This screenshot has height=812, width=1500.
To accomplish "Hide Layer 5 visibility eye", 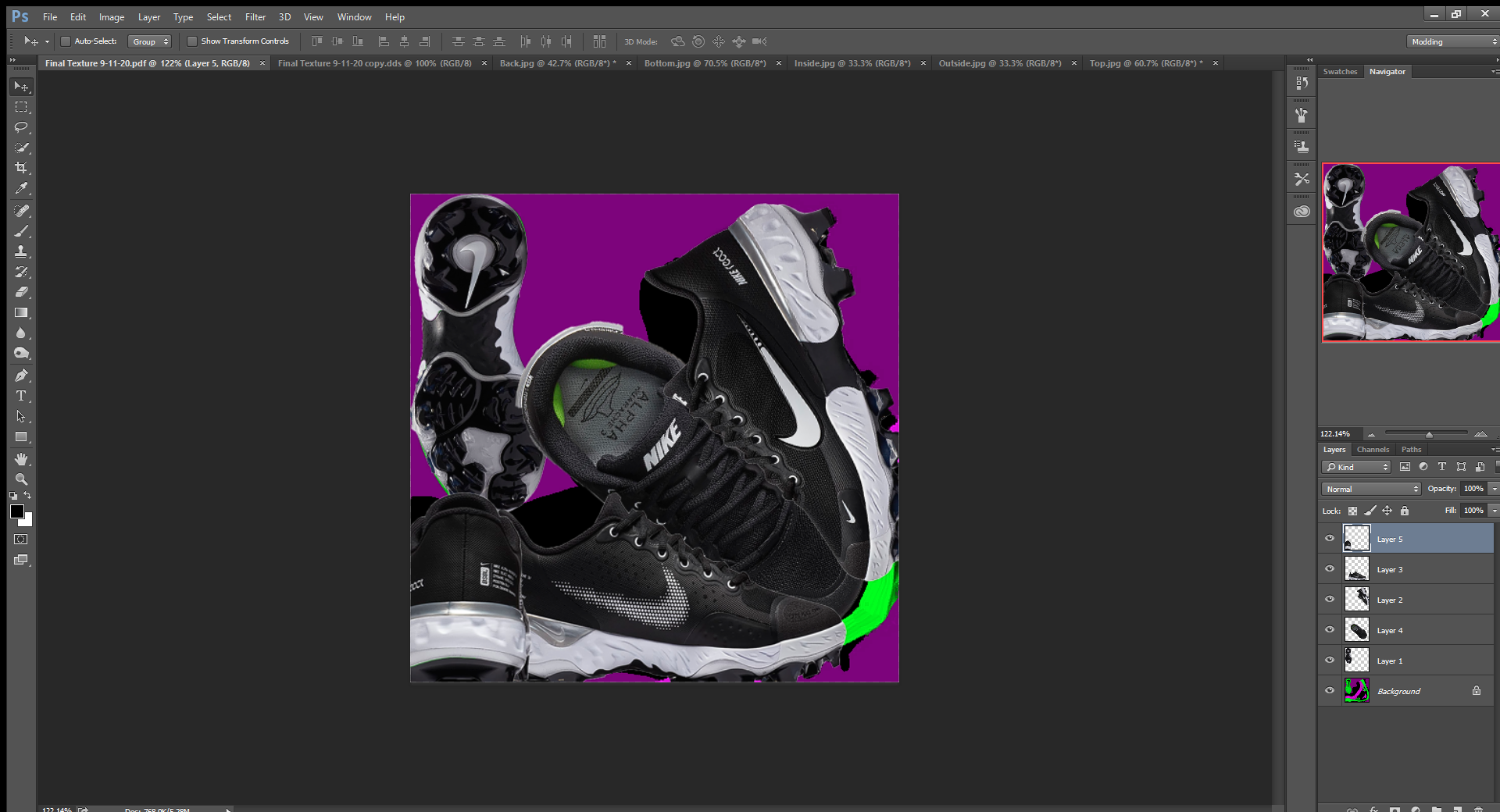I will point(1330,539).
